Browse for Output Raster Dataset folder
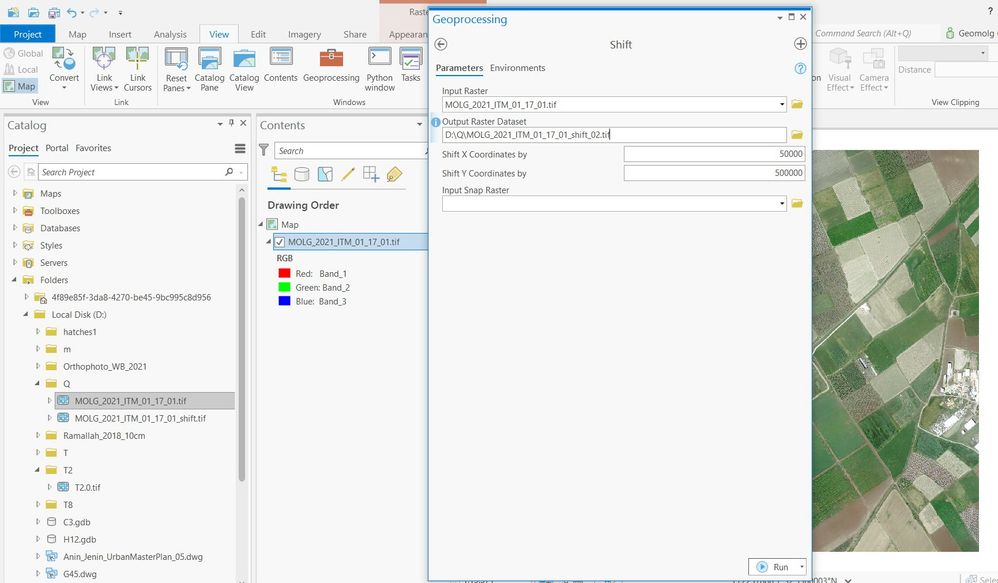998x583 pixels. coord(797,134)
